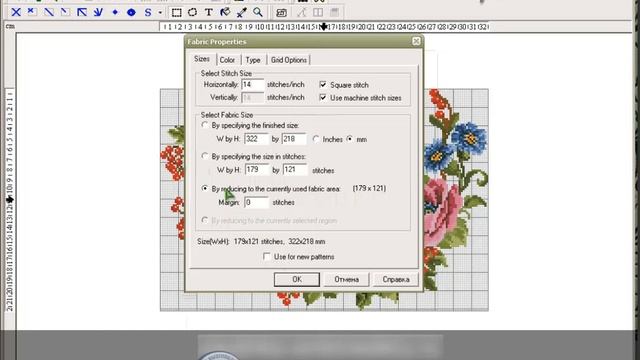Open help with Справка button
The height and width of the screenshot is (360, 640).
(x=396, y=280)
